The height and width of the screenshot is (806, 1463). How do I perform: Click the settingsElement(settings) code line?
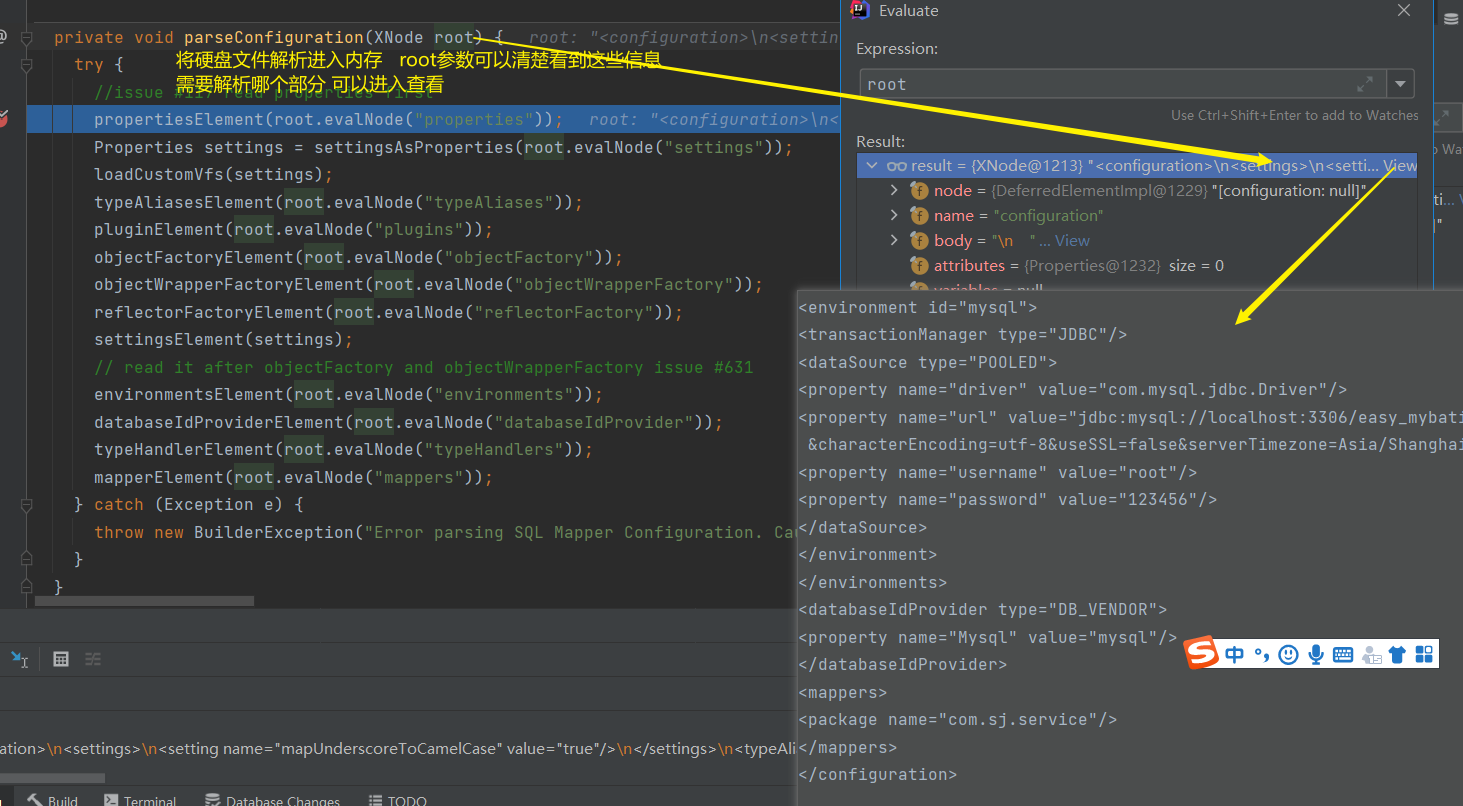(x=224, y=339)
